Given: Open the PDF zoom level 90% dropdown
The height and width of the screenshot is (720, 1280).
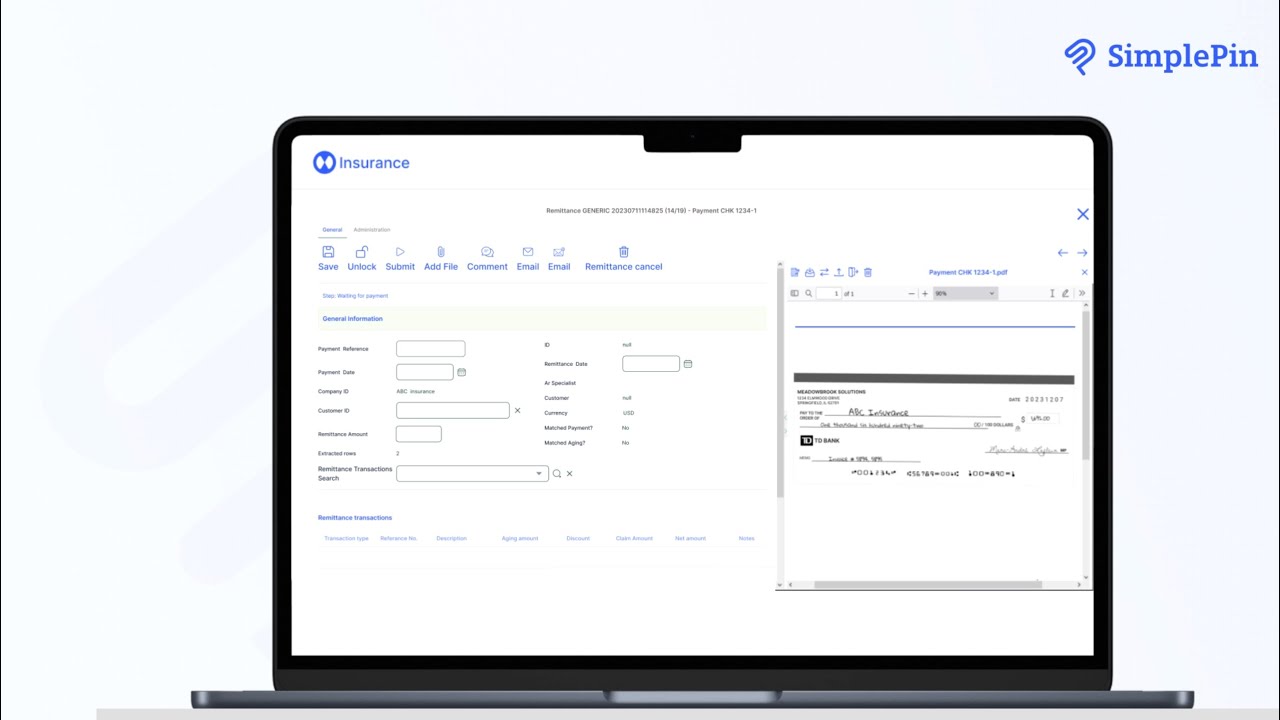Looking at the screenshot, I should [965, 294].
